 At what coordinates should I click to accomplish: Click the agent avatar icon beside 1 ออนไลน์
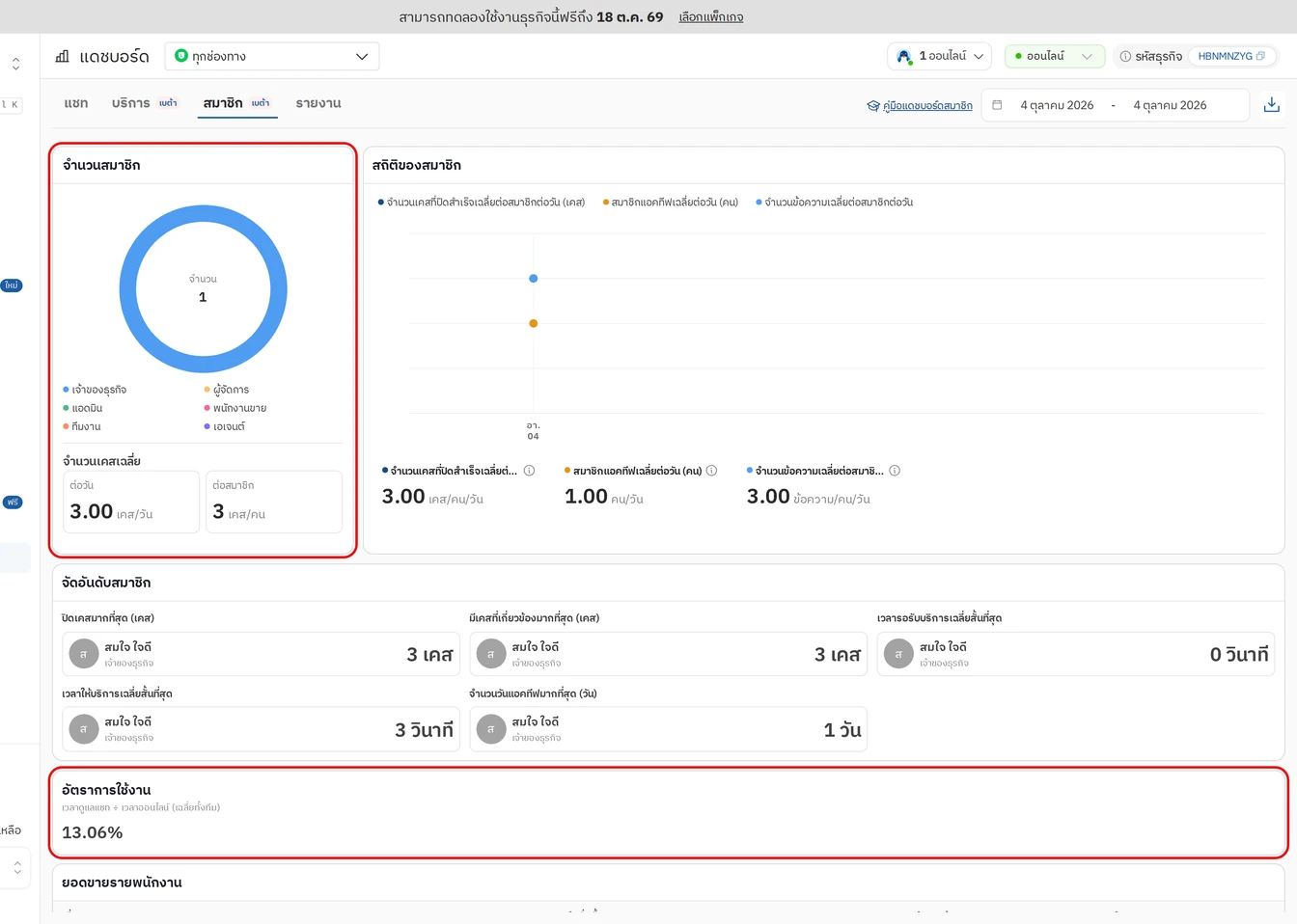[904, 56]
